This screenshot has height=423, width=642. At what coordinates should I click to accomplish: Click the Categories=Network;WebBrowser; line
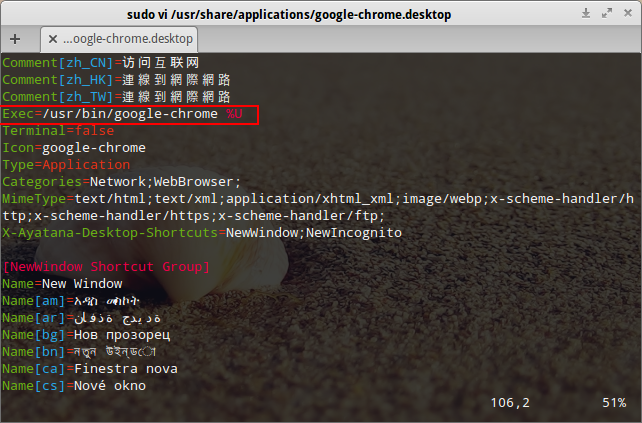pos(122,182)
